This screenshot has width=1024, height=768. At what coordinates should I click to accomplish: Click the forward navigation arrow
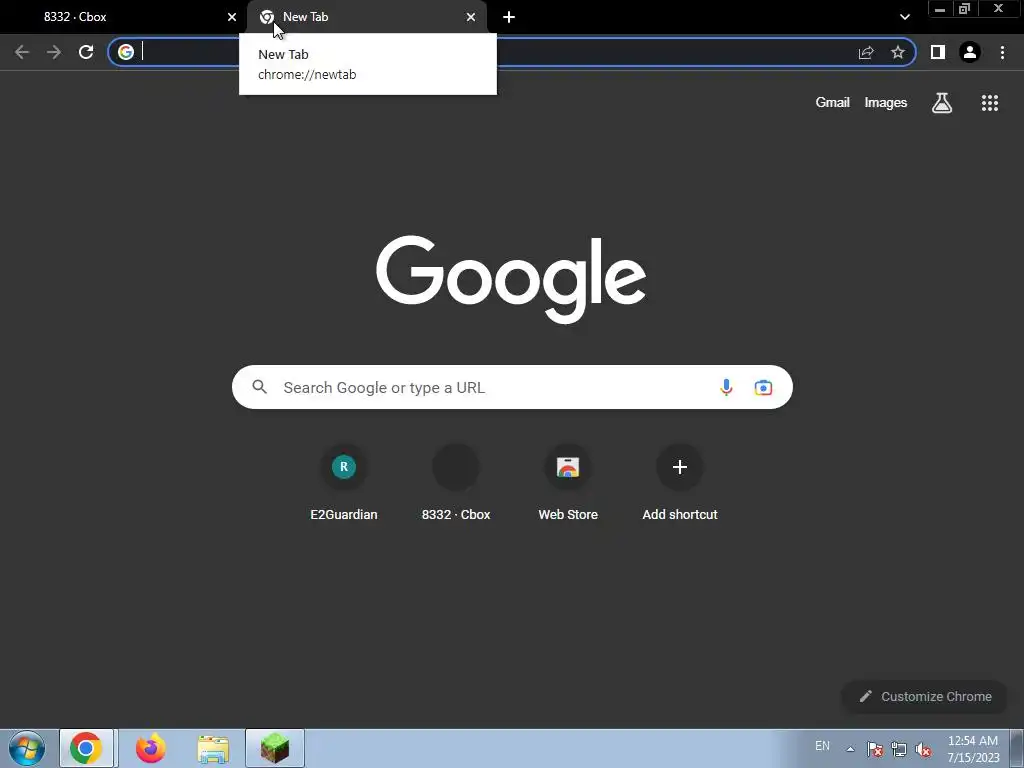(x=54, y=52)
